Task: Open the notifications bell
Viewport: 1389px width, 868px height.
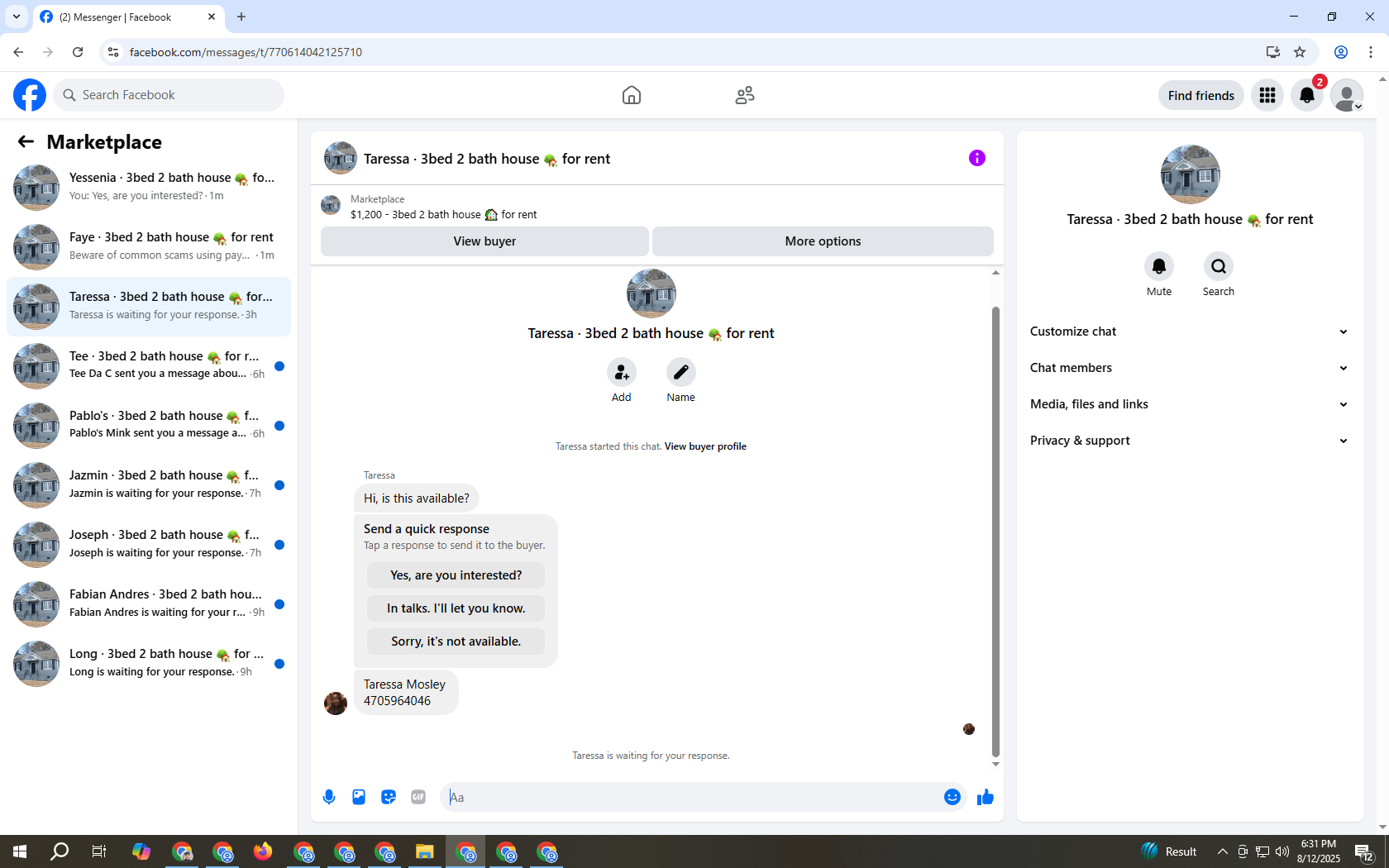Action: (1307, 95)
